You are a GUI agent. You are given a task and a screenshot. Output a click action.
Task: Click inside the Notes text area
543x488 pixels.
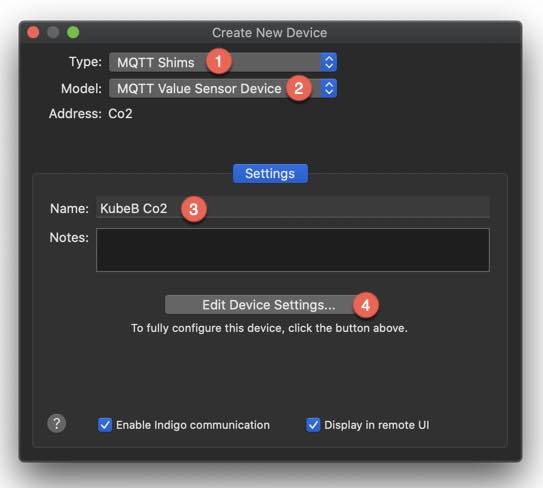coord(293,250)
